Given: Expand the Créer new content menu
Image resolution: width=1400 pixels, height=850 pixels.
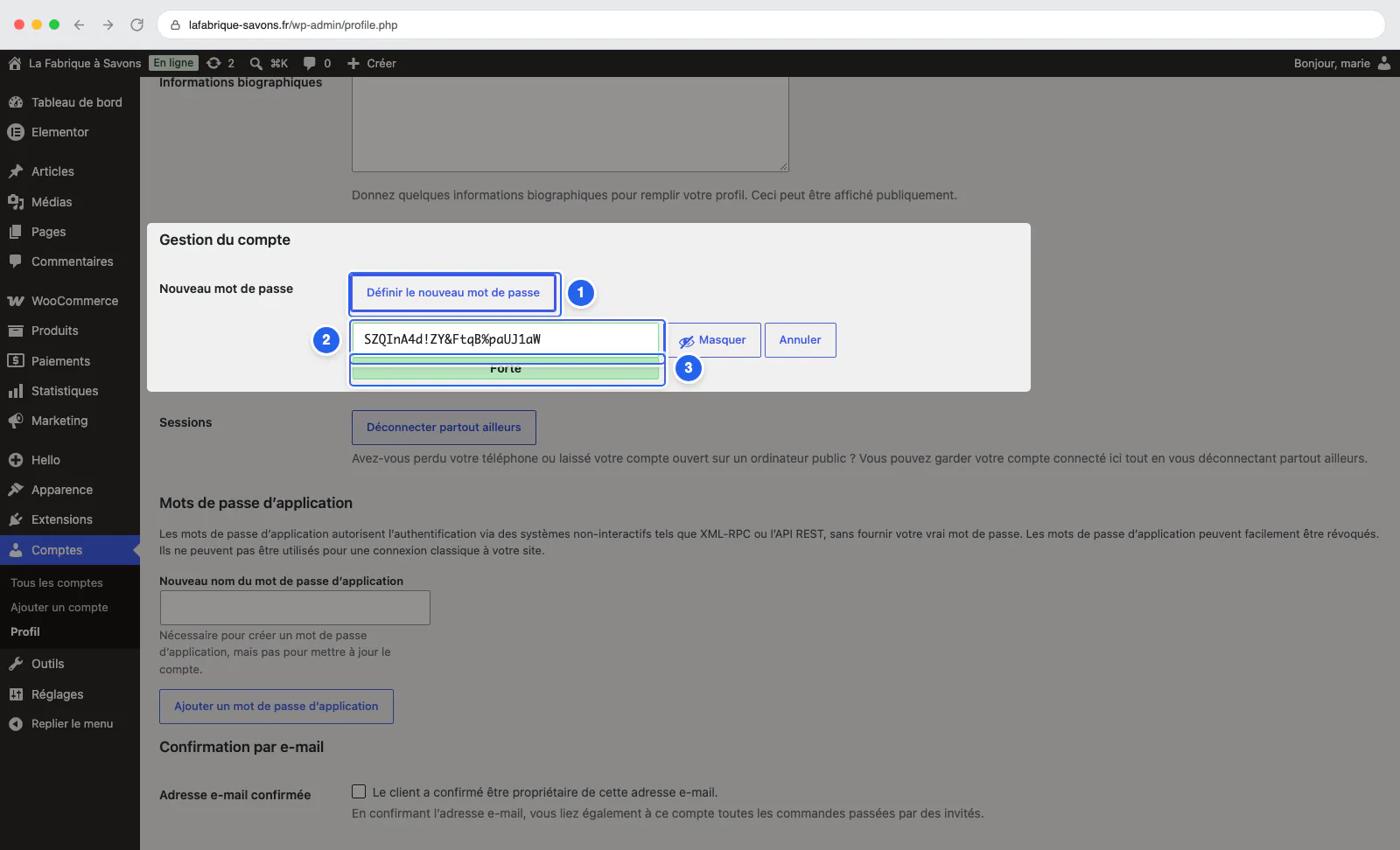Looking at the screenshot, I should point(372,63).
